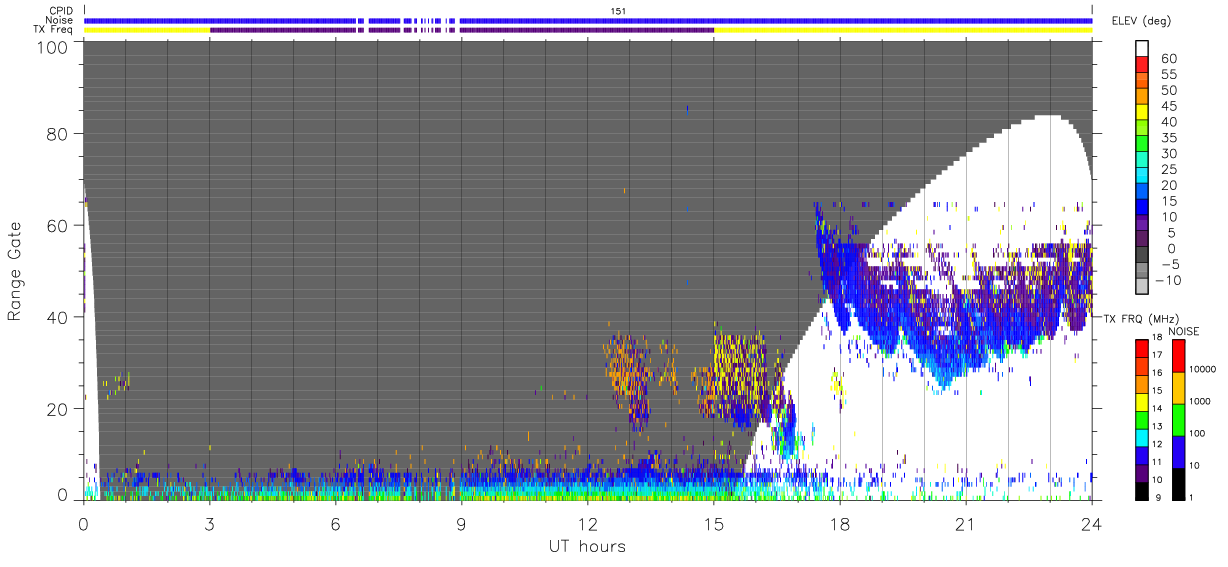Pick the orange segment of the NOISE colorbar
1228x567 pixels.
click(1178, 389)
